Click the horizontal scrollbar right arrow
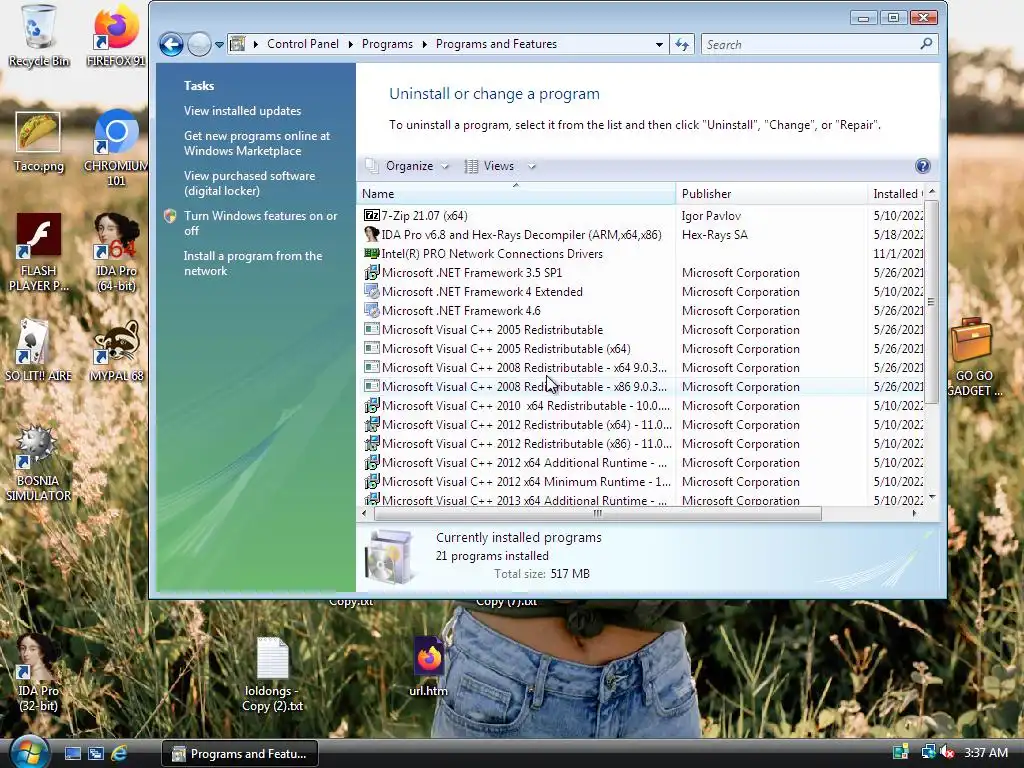 (x=914, y=514)
